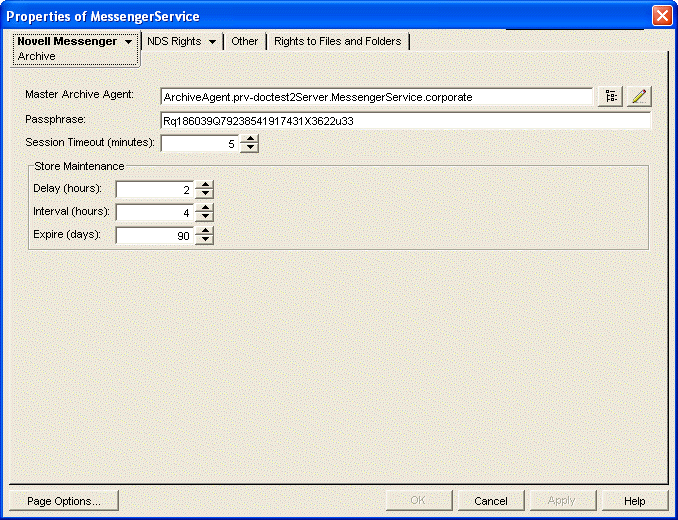Expand the NDS Rights tab dropdown

tap(212, 42)
